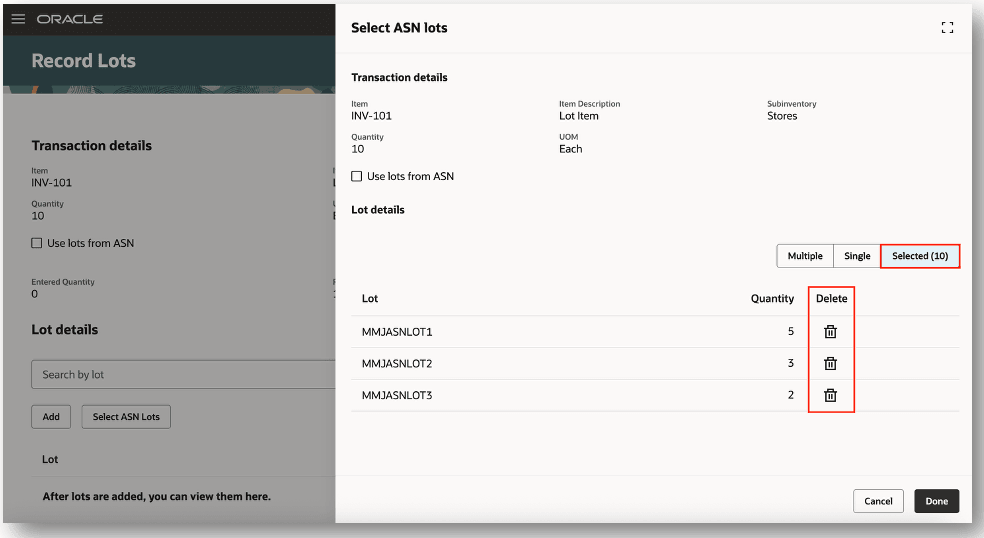Select the MMJASNLOT1 lot name

[x=397, y=332]
